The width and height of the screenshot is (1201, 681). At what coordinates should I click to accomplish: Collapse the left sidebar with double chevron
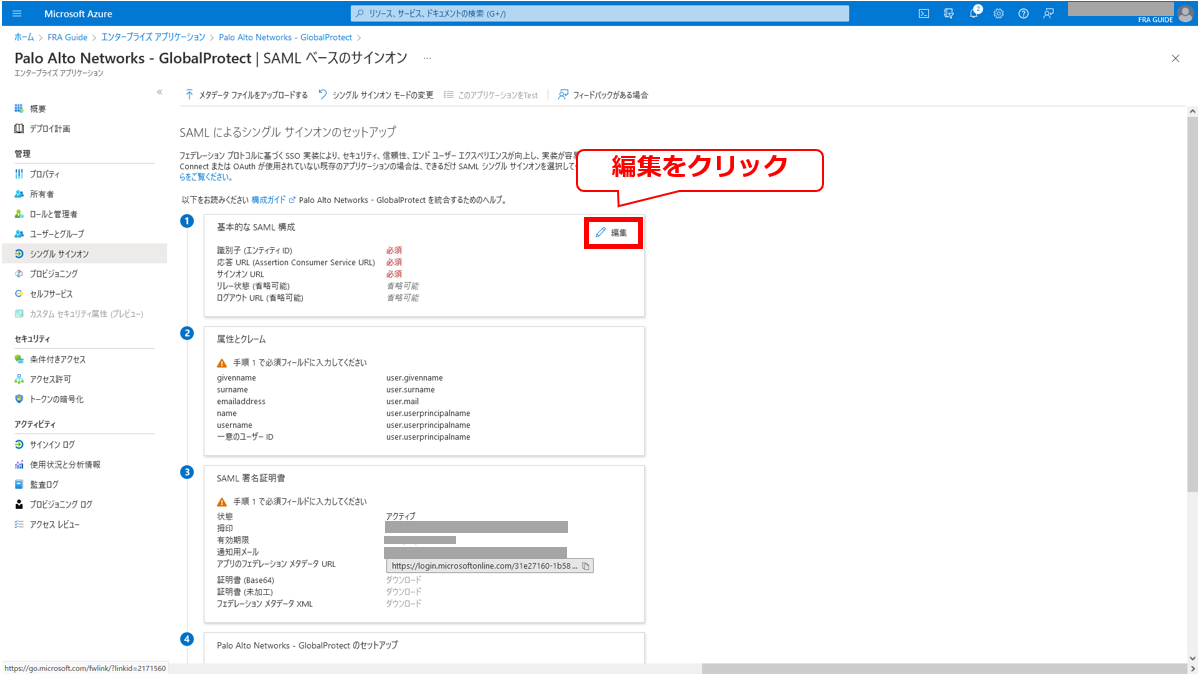159,92
